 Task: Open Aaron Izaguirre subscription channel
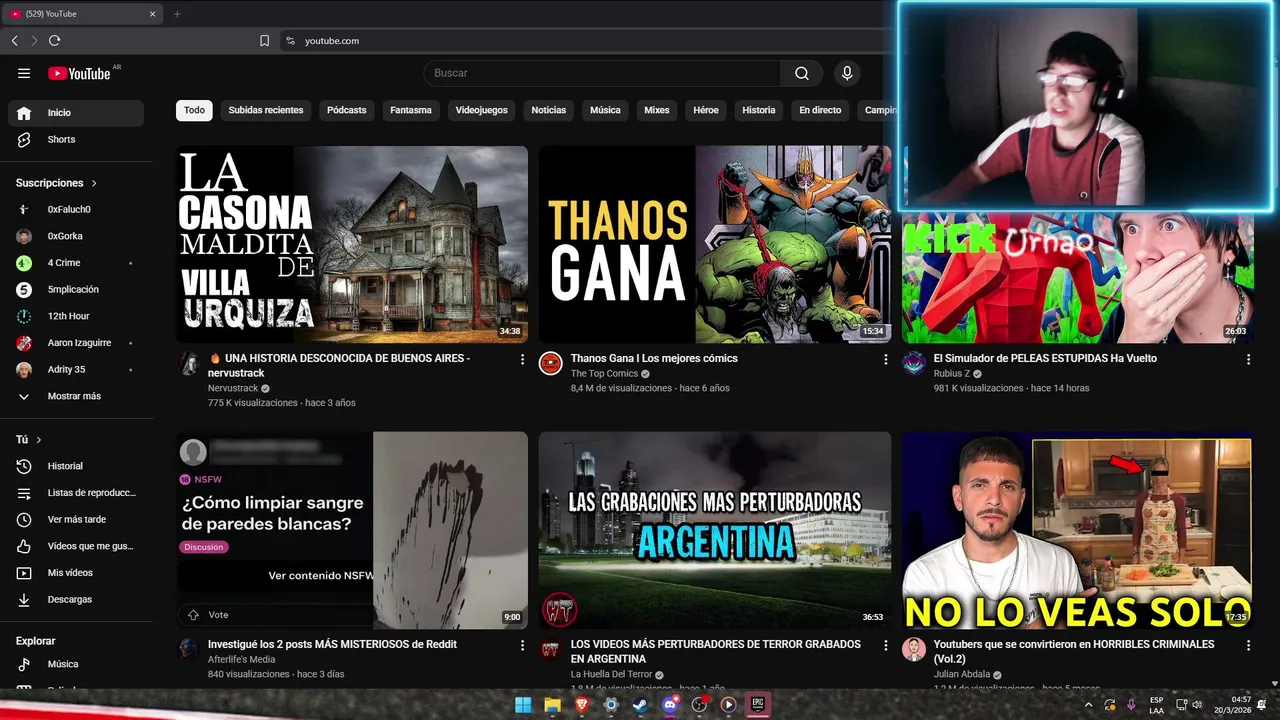tap(76, 343)
